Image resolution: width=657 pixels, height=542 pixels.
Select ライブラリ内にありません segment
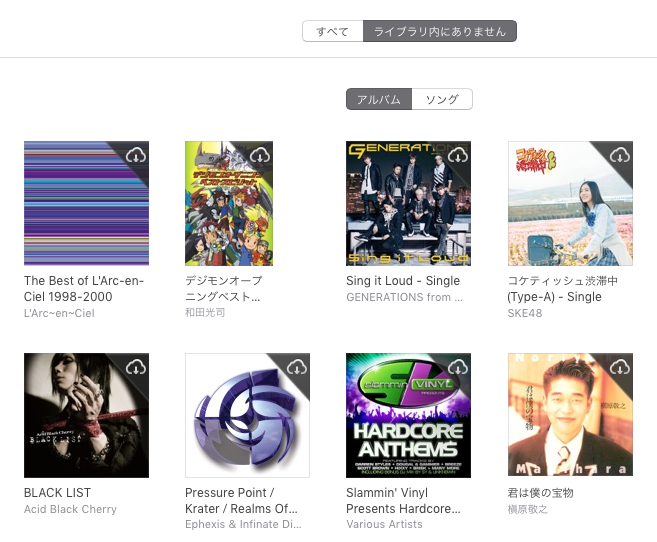pyautogui.click(x=440, y=31)
